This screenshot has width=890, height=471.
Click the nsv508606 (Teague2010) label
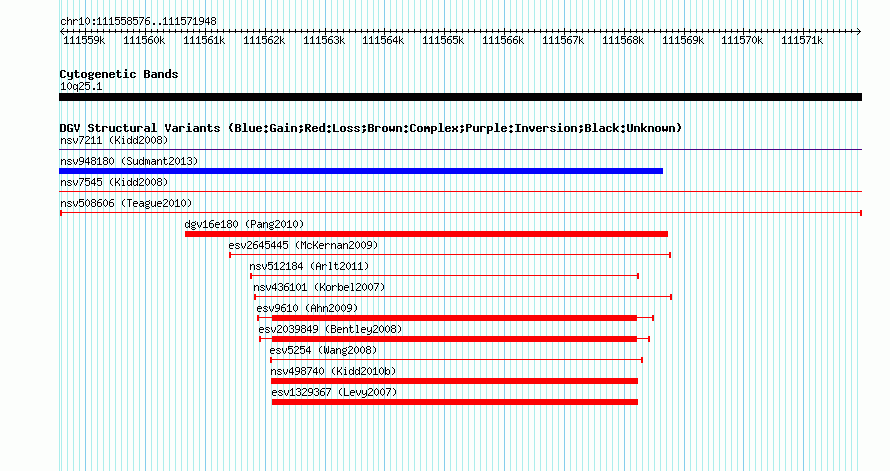coord(126,203)
